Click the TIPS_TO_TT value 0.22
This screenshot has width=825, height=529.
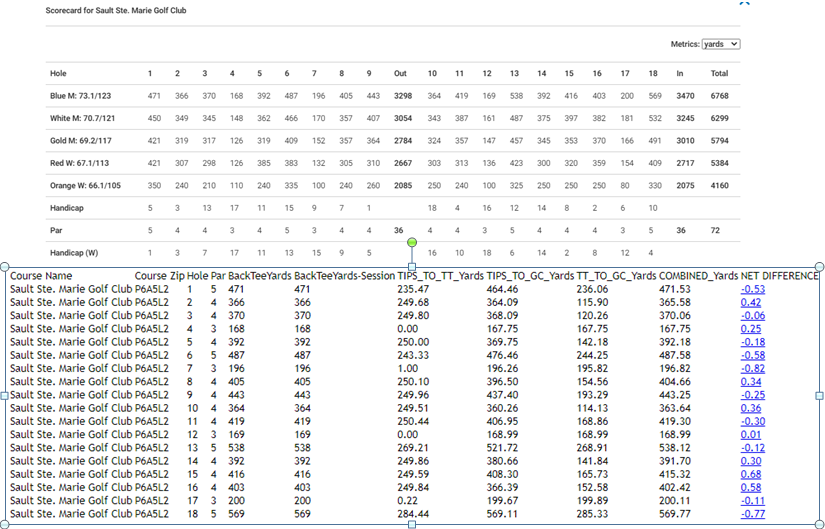point(408,501)
